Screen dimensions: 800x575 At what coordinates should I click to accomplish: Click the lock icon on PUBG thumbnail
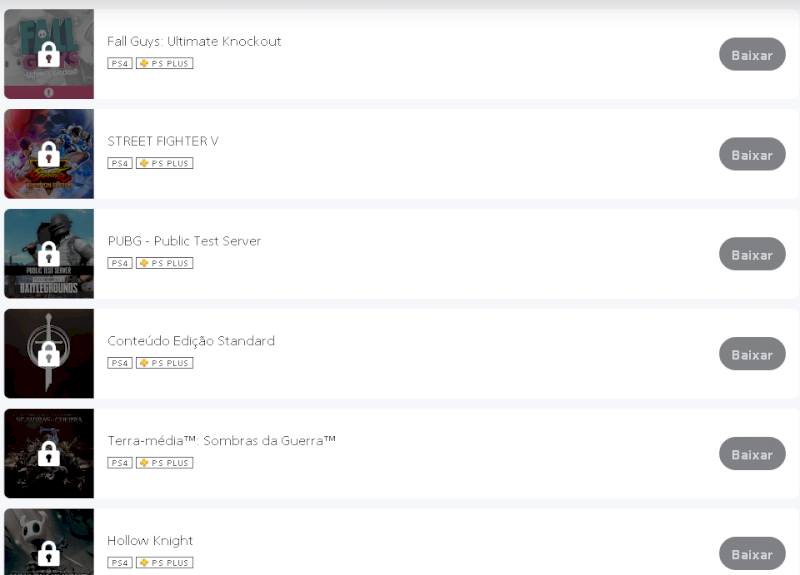[48, 254]
